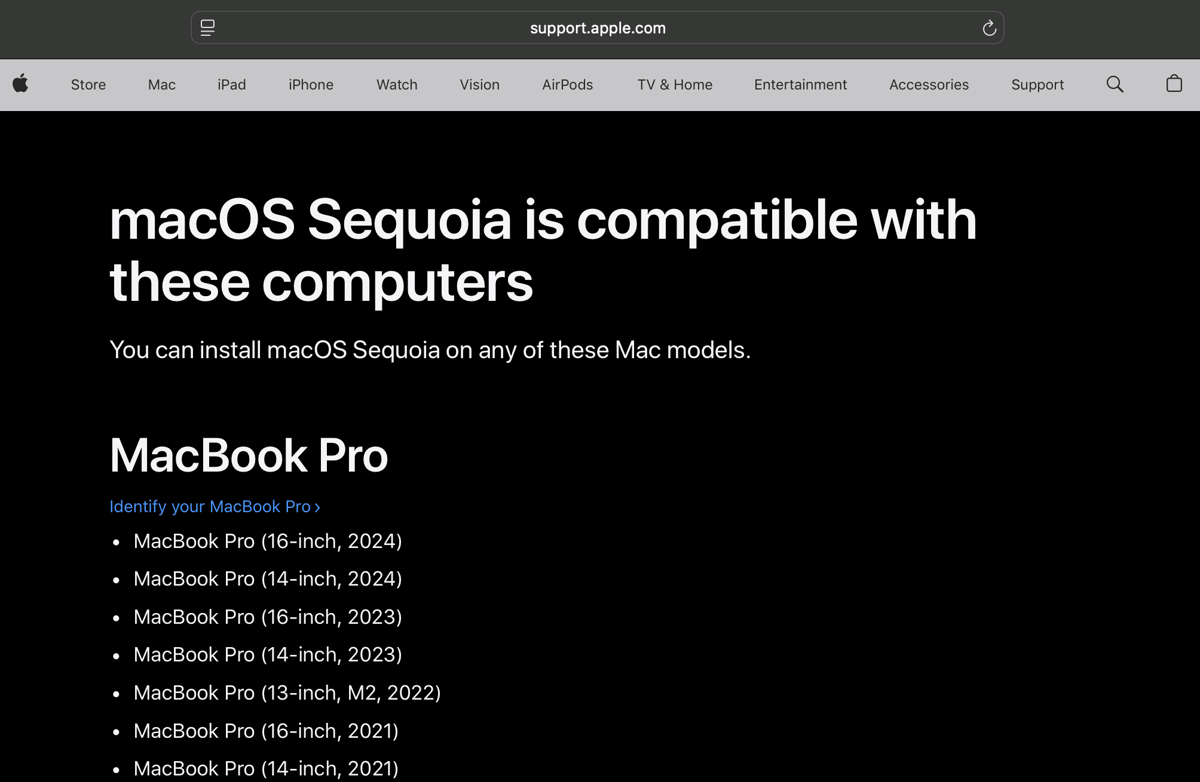Image resolution: width=1200 pixels, height=782 pixels.
Task: Open the Support navigation item
Action: [1037, 85]
